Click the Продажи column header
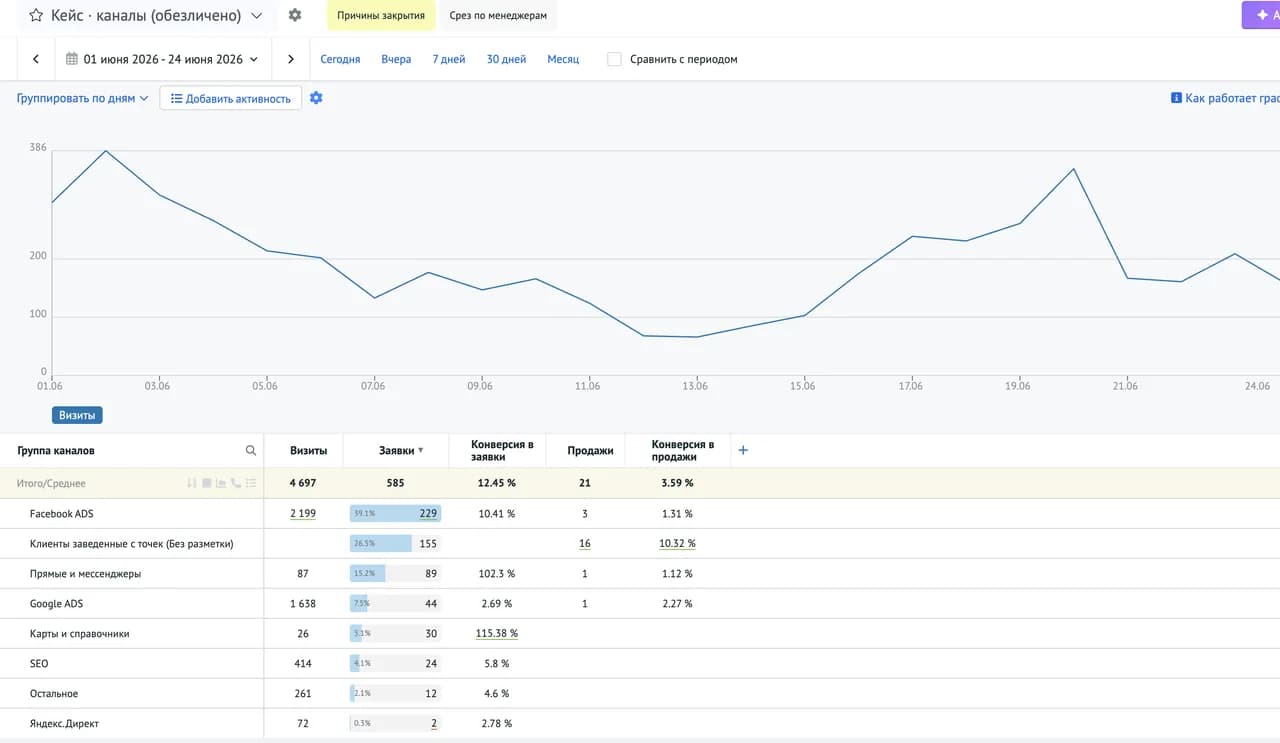 pyautogui.click(x=590, y=451)
